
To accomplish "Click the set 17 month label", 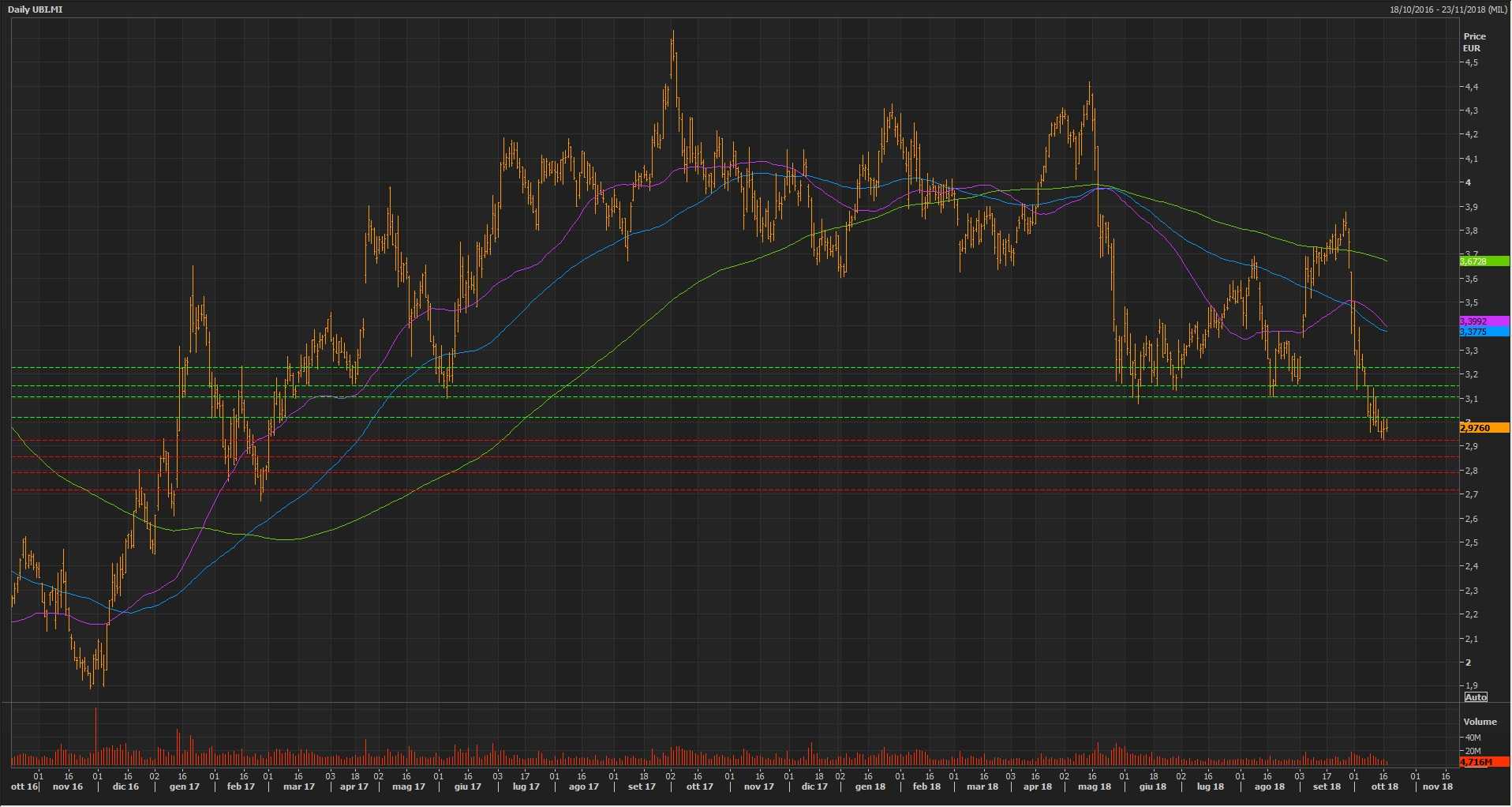I will (x=642, y=786).
